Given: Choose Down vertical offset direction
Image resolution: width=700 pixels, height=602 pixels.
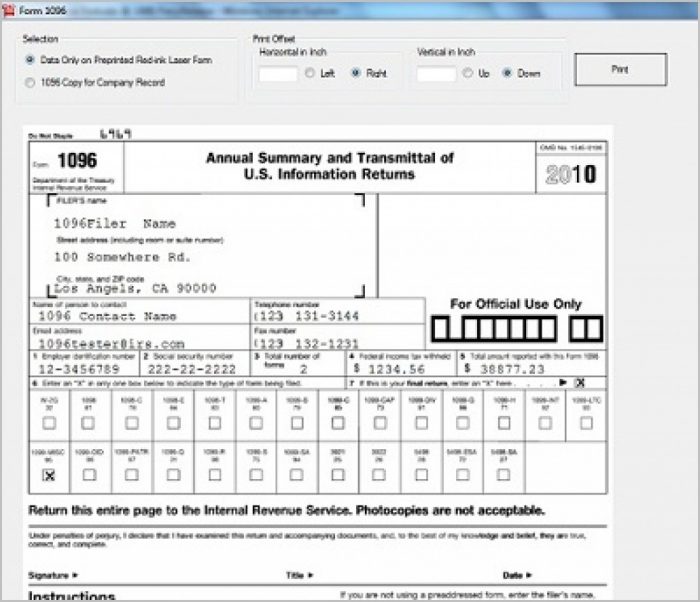Looking at the screenshot, I should [x=507, y=73].
